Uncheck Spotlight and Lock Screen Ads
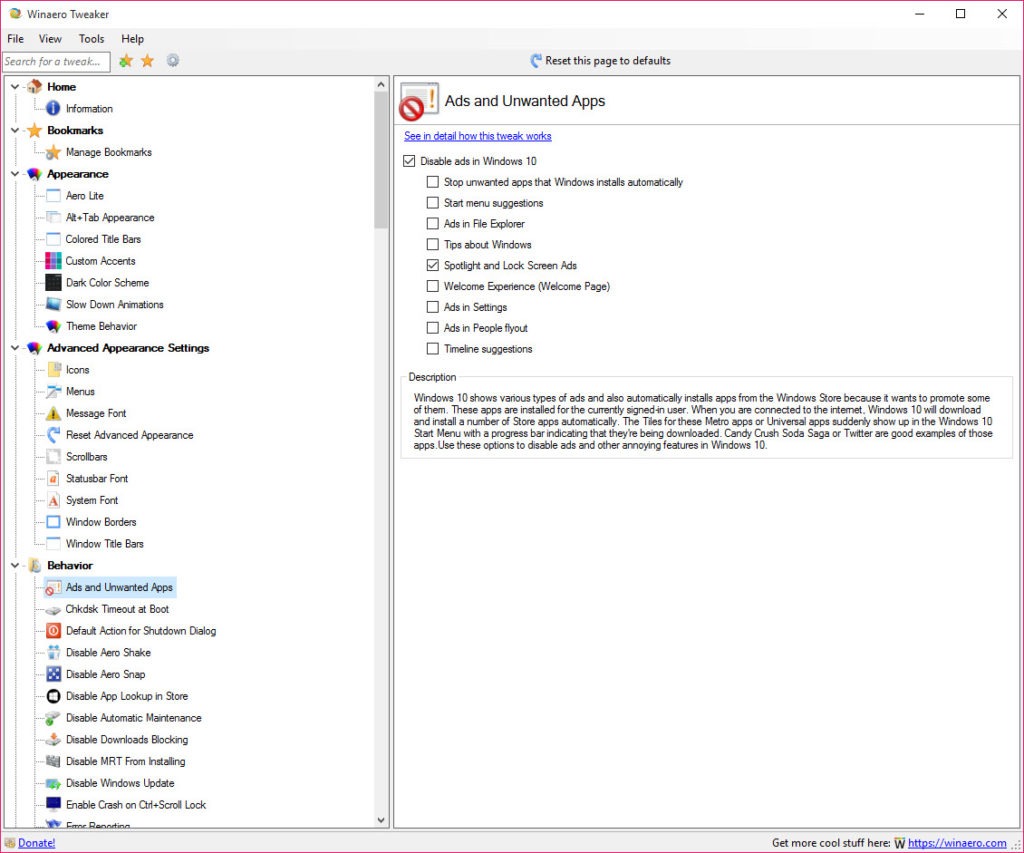Screen dimensions: 1024x853 click(432, 265)
